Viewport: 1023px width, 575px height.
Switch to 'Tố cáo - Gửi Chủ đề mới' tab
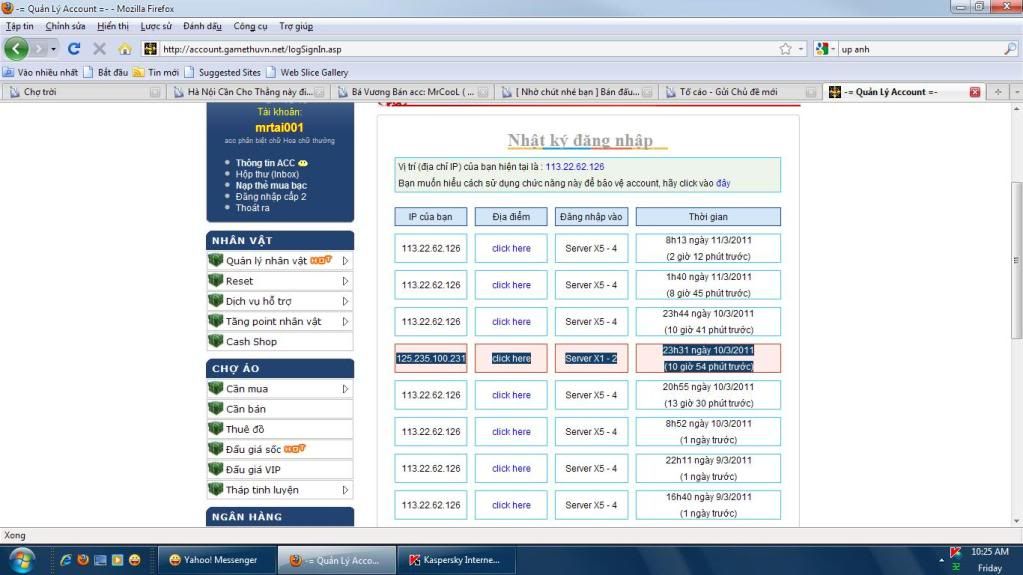pyautogui.click(x=740, y=92)
